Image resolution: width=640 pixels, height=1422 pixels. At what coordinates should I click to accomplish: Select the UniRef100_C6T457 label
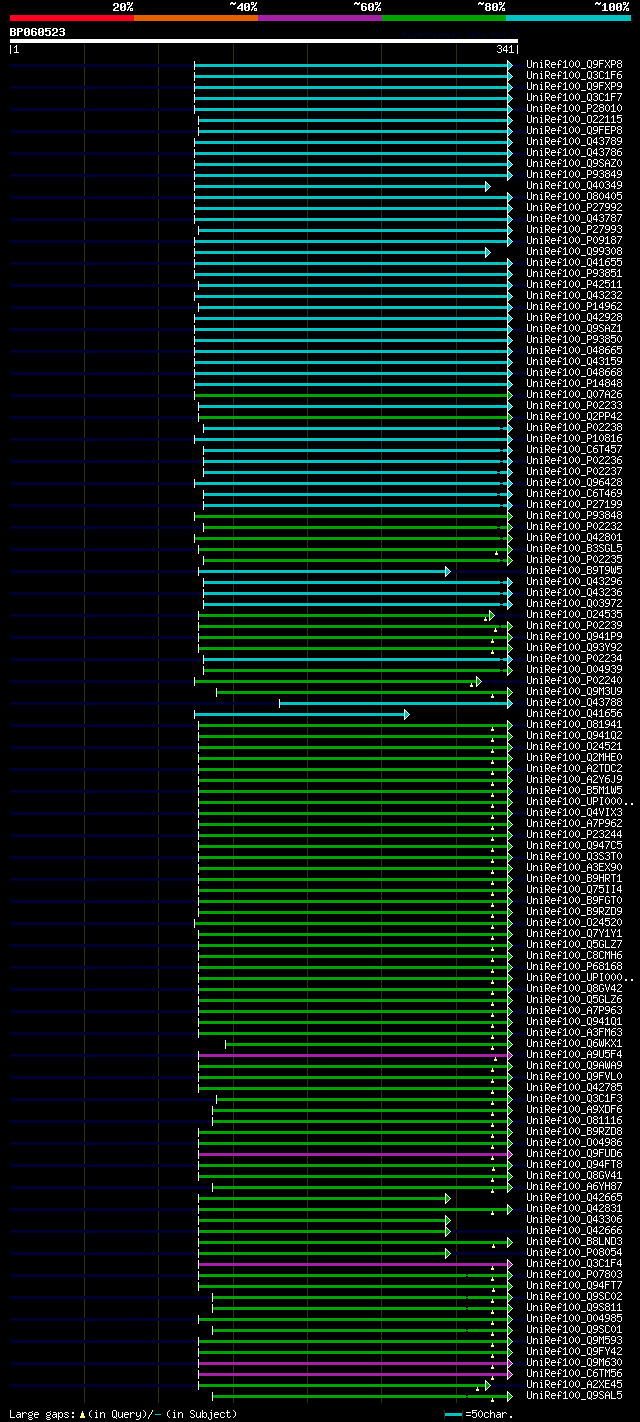(x=574, y=450)
